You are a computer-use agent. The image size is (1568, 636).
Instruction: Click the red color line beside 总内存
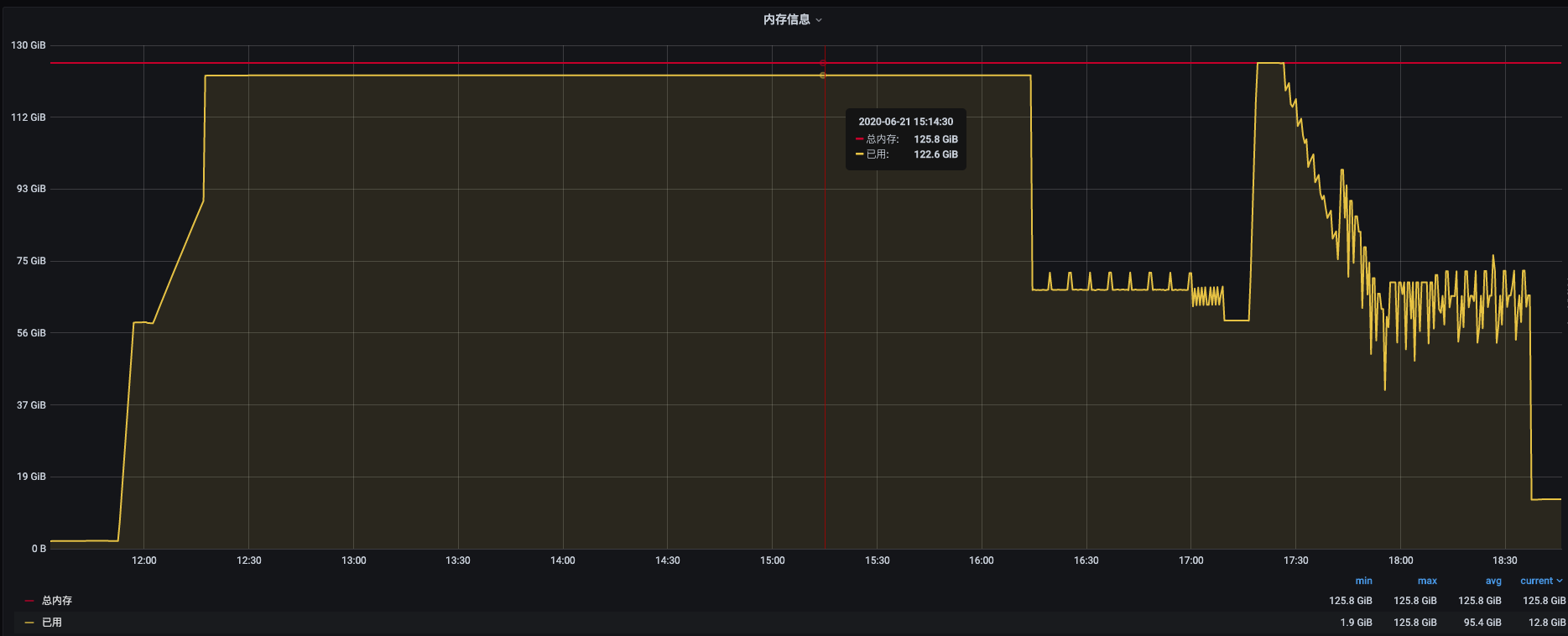point(29,601)
